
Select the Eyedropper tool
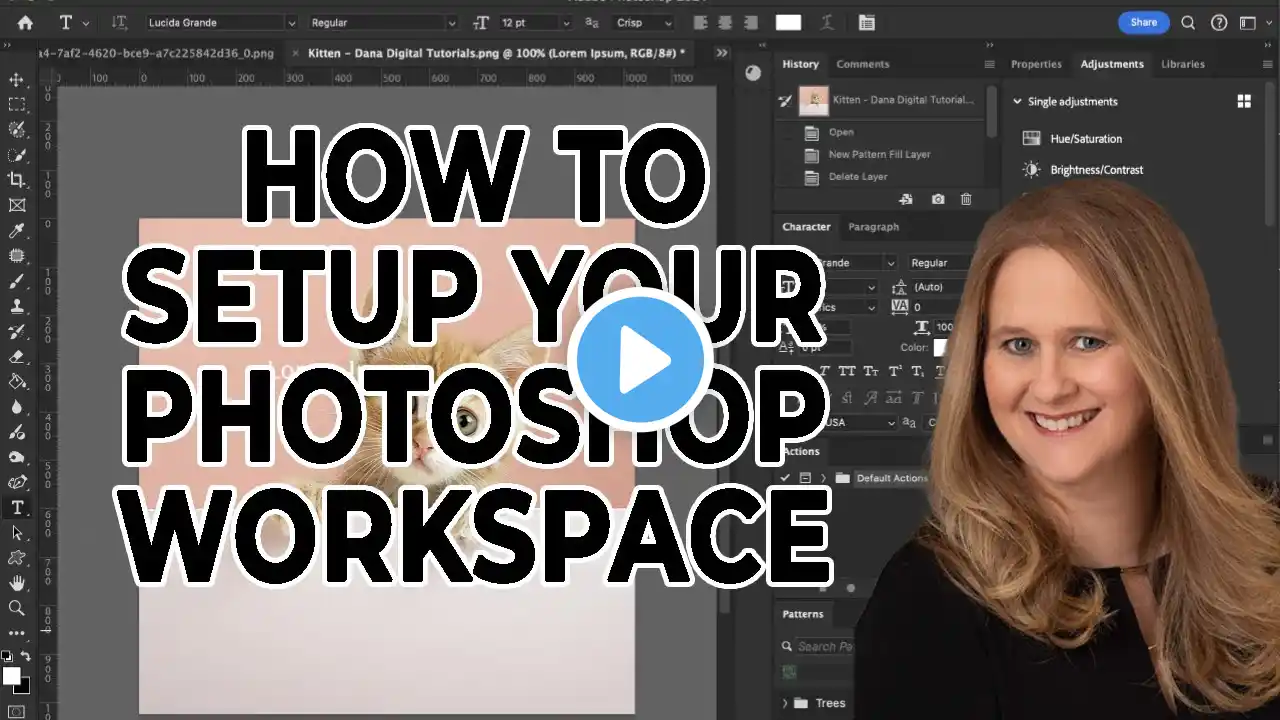[17, 231]
